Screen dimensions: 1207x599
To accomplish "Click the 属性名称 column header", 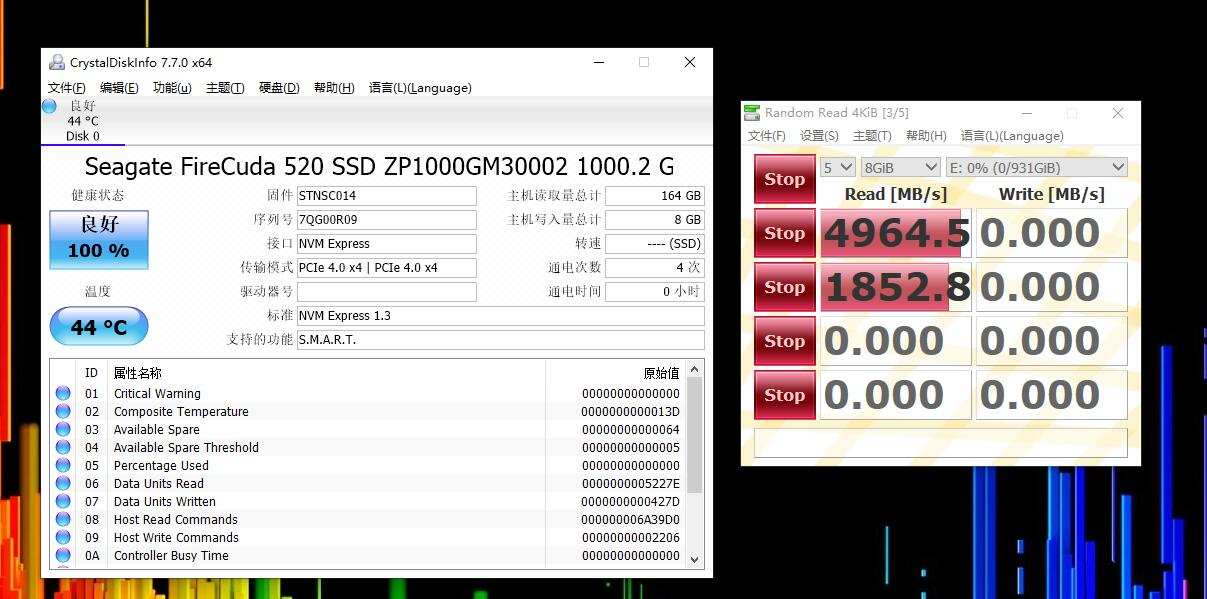I will 327,373.
